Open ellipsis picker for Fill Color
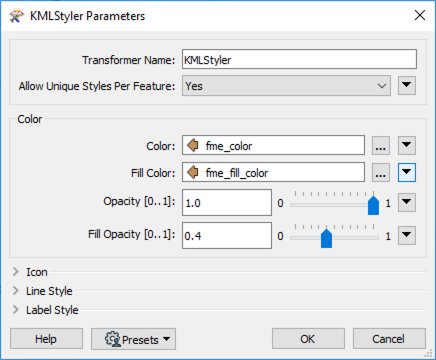436x360 pixels. point(381,172)
